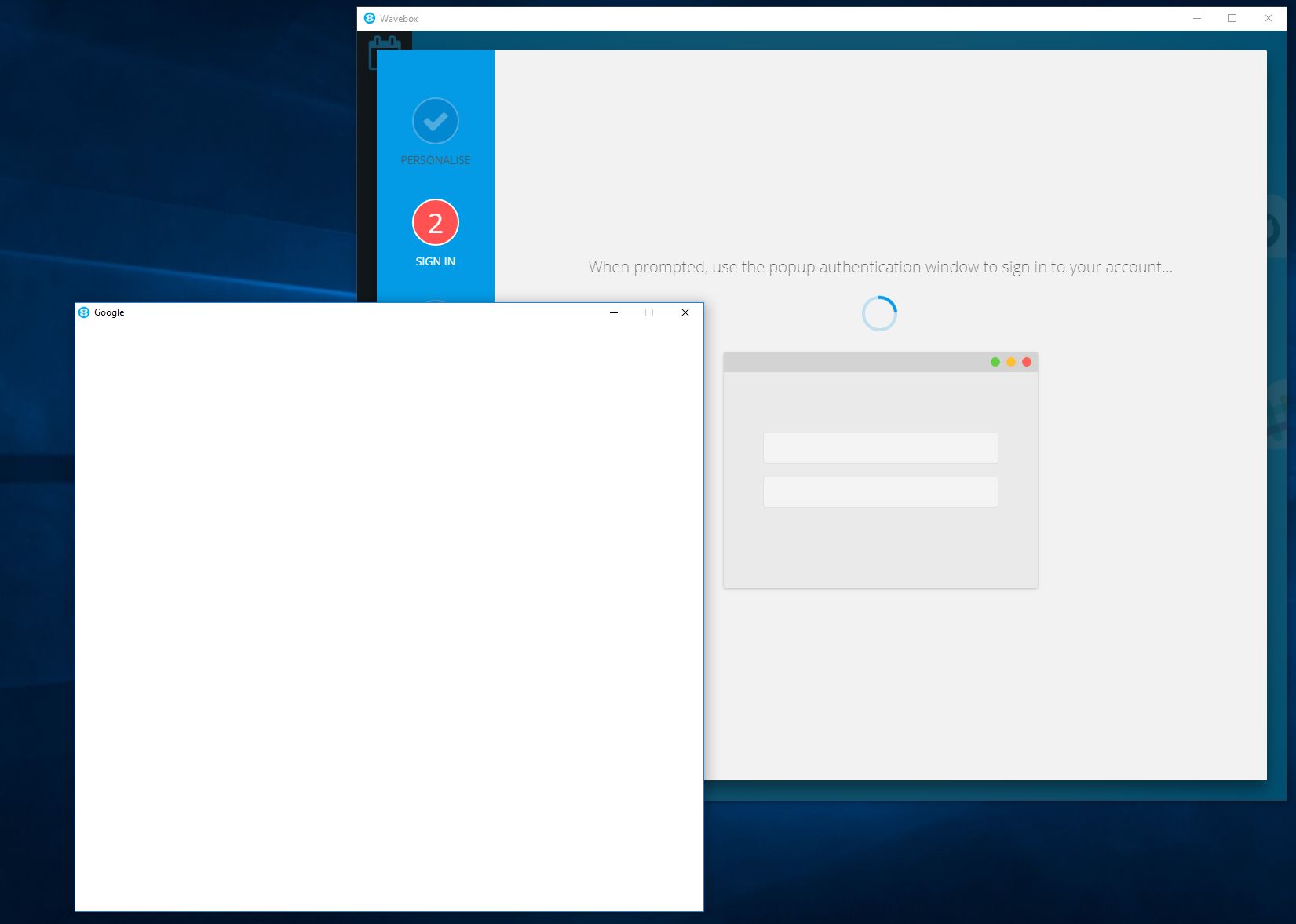Viewport: 1296px width, 924px height.
Task: Click the Google popup window app icon
Action: click(x=84, y=312)
